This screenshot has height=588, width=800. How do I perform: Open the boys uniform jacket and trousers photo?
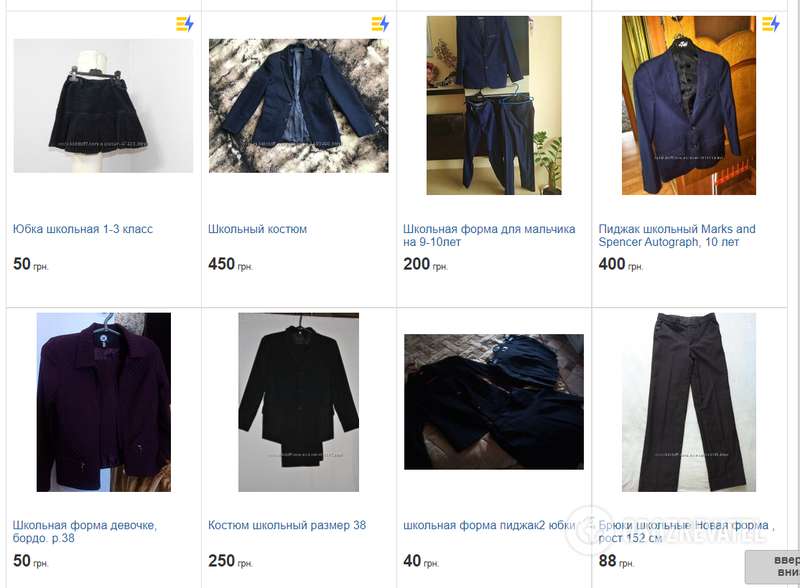[x=494, y=105]
